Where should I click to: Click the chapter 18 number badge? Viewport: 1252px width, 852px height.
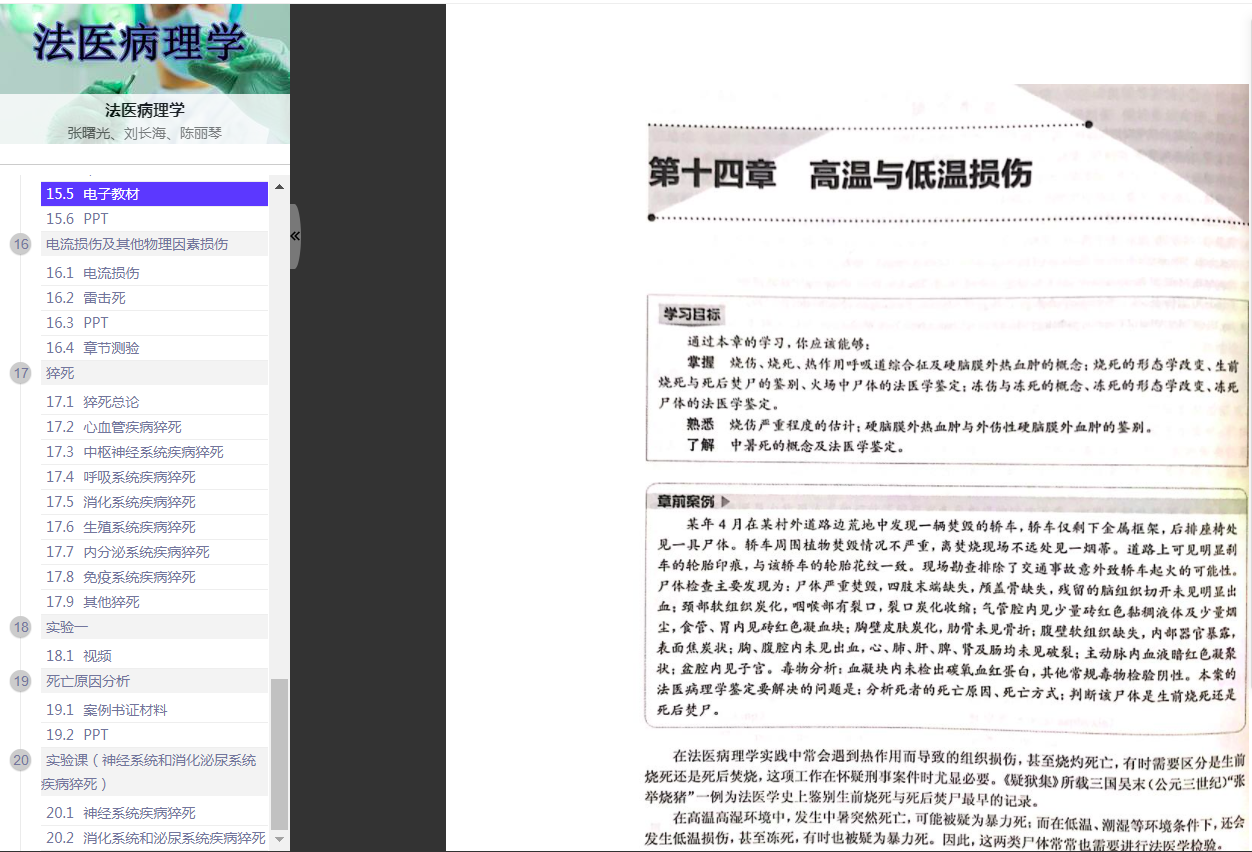[x=21, y=627]
